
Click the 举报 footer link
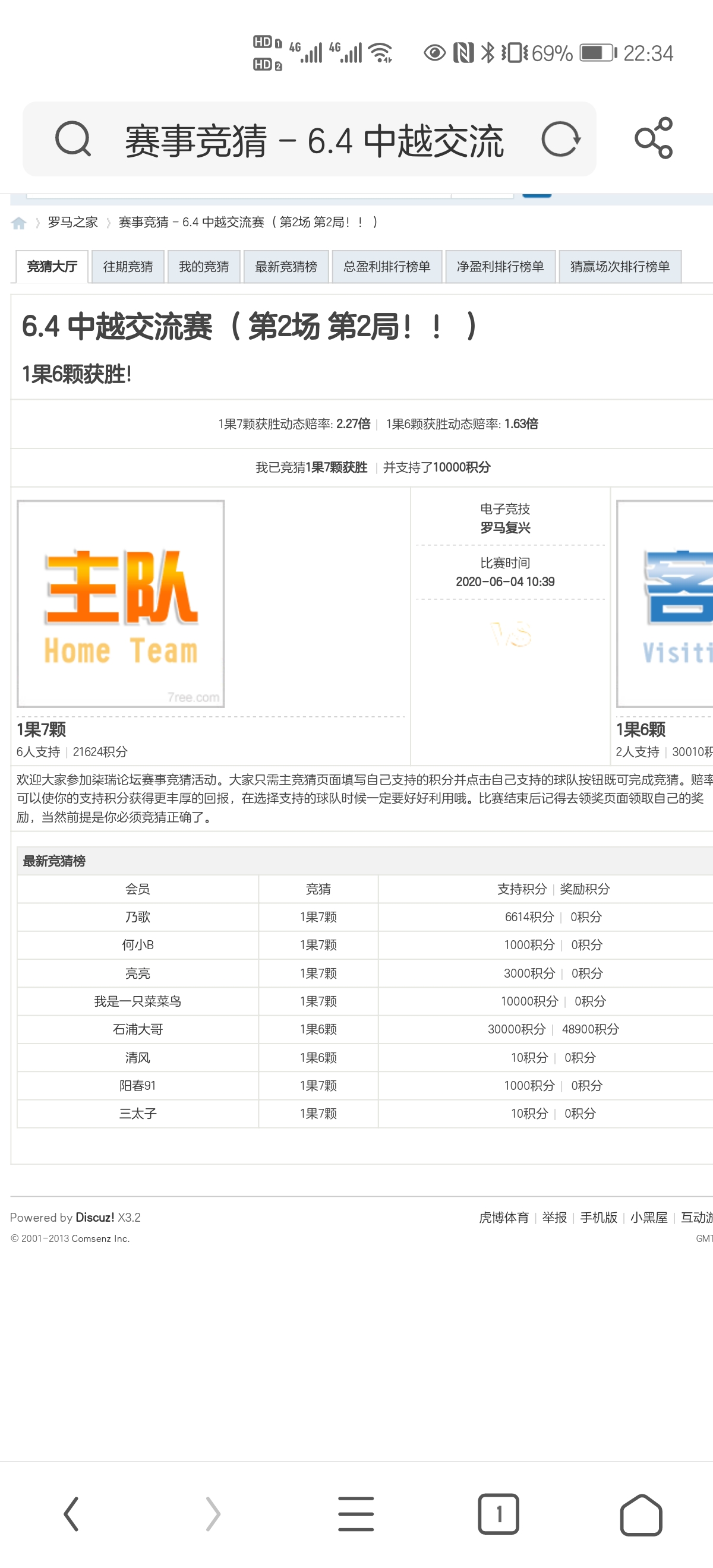pyautogui.click(x=554, y=1218)
